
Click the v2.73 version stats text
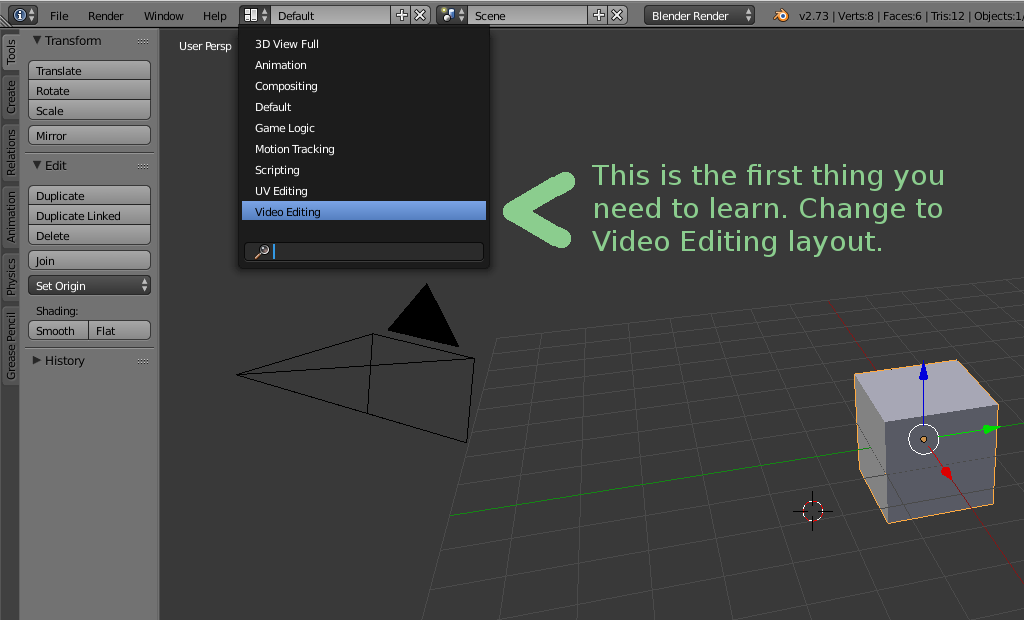pos(910,16)
